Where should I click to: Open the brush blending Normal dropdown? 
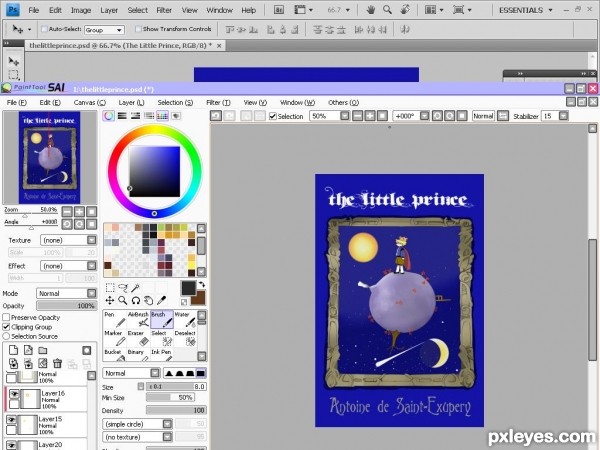pos(131,373)
